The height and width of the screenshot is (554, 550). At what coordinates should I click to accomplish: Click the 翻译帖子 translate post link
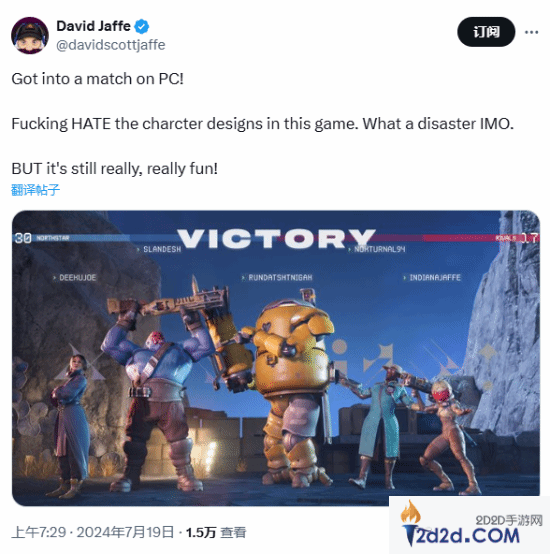[35, 190]
